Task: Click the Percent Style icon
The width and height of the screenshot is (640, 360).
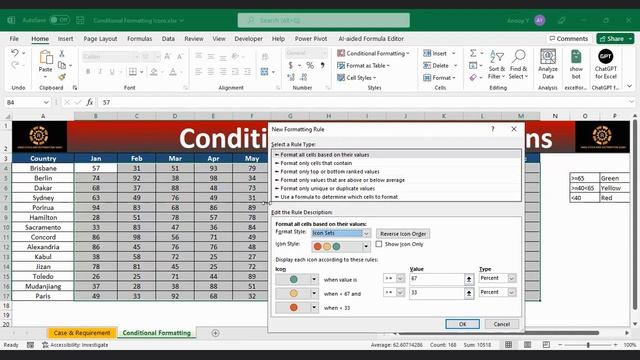Action: pyautogui.click(x=310, y=65)
